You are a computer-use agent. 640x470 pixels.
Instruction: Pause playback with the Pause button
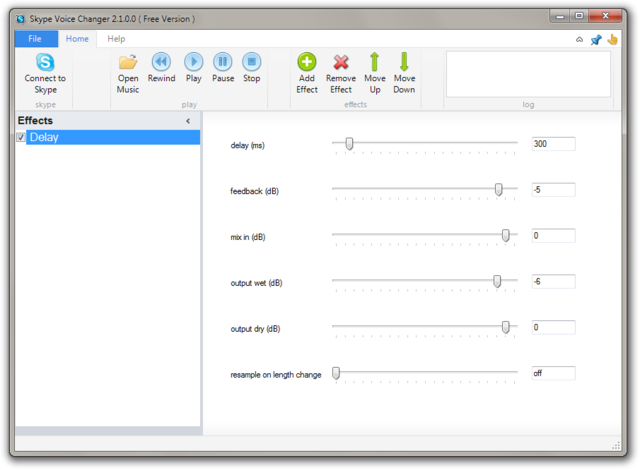[223, 68]
